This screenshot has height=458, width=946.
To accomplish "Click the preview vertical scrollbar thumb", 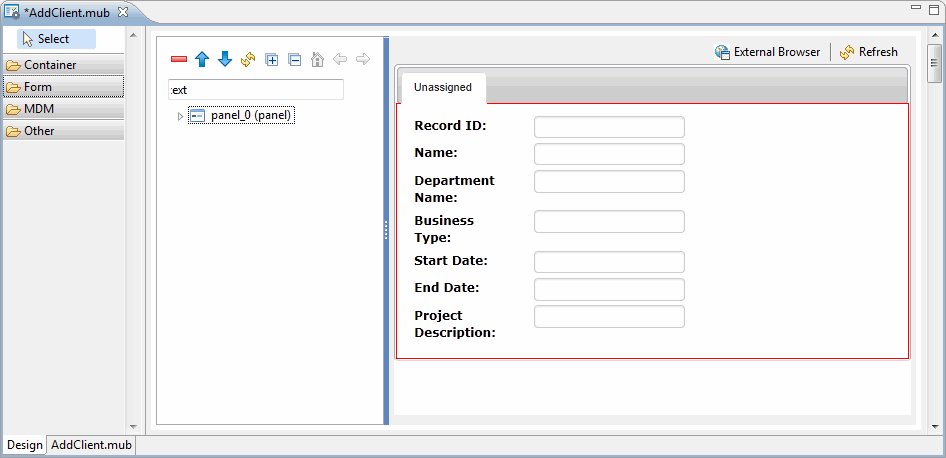I will (x=934, y=62).
